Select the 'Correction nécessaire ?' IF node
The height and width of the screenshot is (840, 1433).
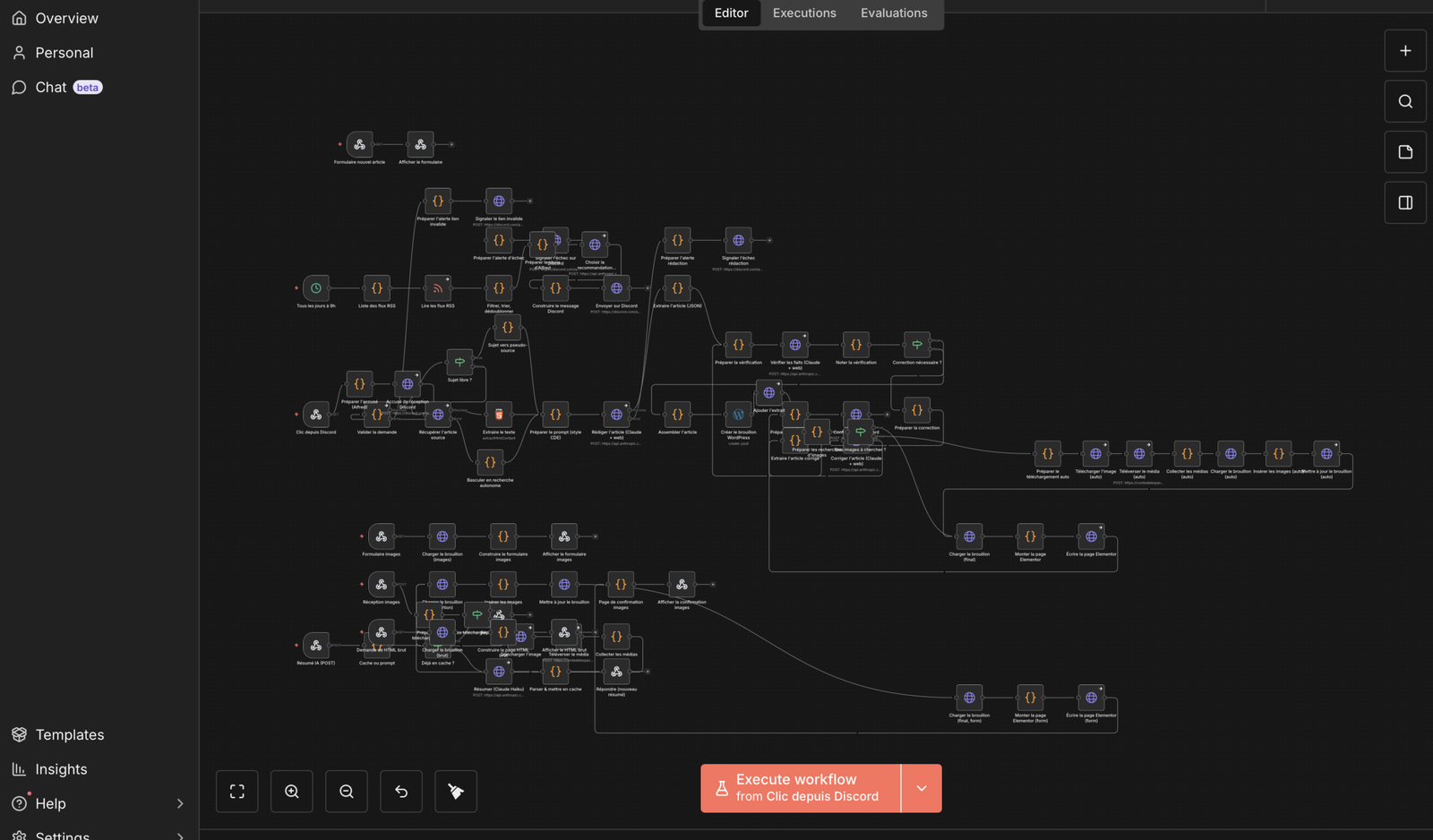(x=916, y=345)
